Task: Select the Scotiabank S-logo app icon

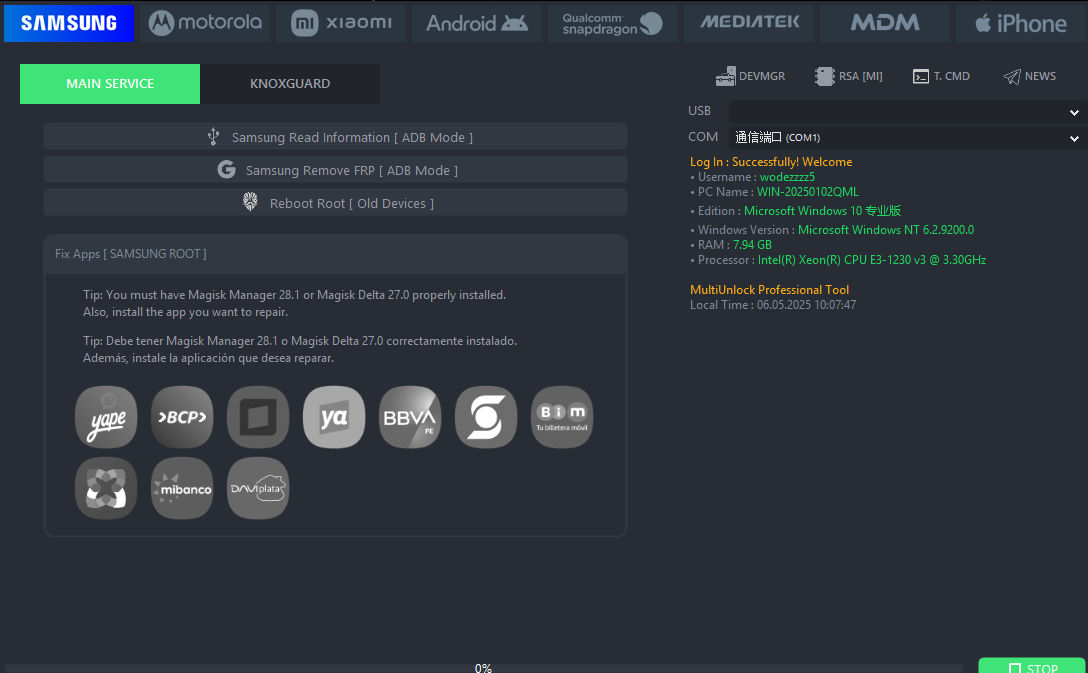Action: click(486, 417)
